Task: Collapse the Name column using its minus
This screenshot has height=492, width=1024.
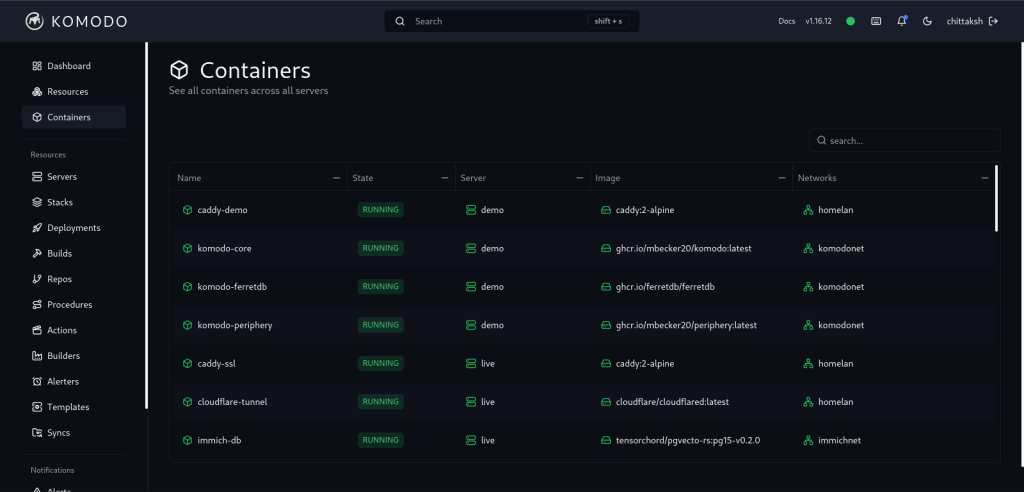Action: tap(336, 178)
